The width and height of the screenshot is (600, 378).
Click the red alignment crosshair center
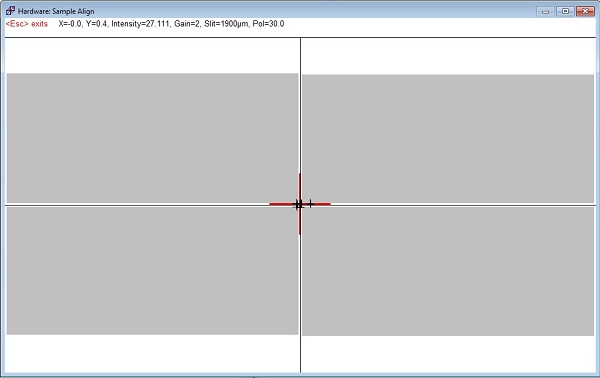[300, 204]
